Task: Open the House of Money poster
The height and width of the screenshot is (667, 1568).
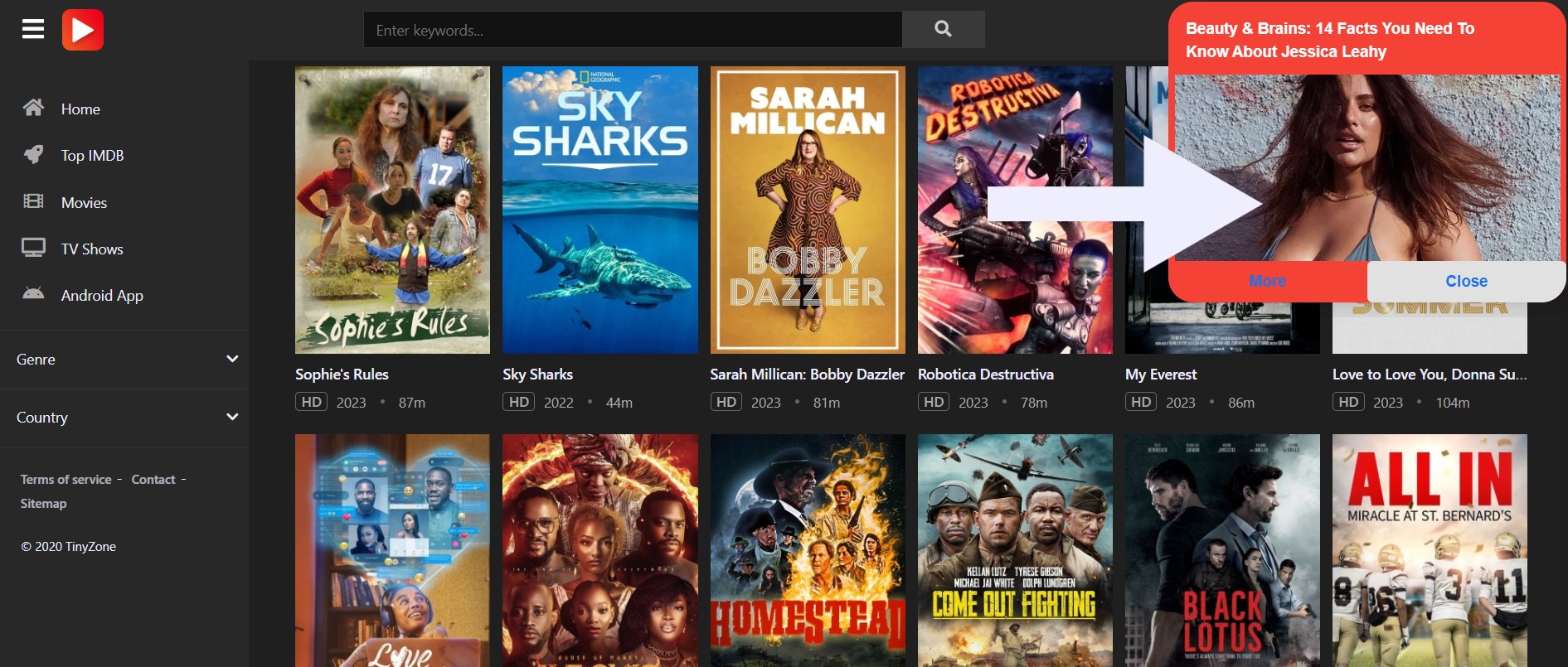Action: coord(600,550)
